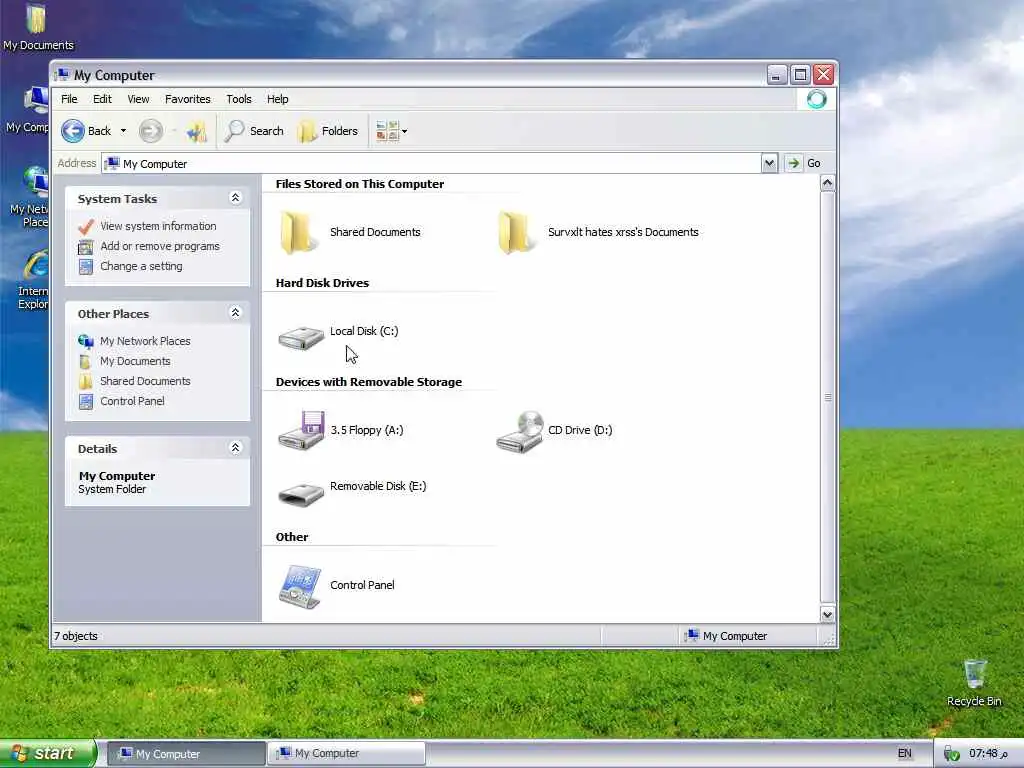Image resolution: width=1024 pixels, height=768 pixels.
Task: Open the File menu
Action: click(69, 99)
